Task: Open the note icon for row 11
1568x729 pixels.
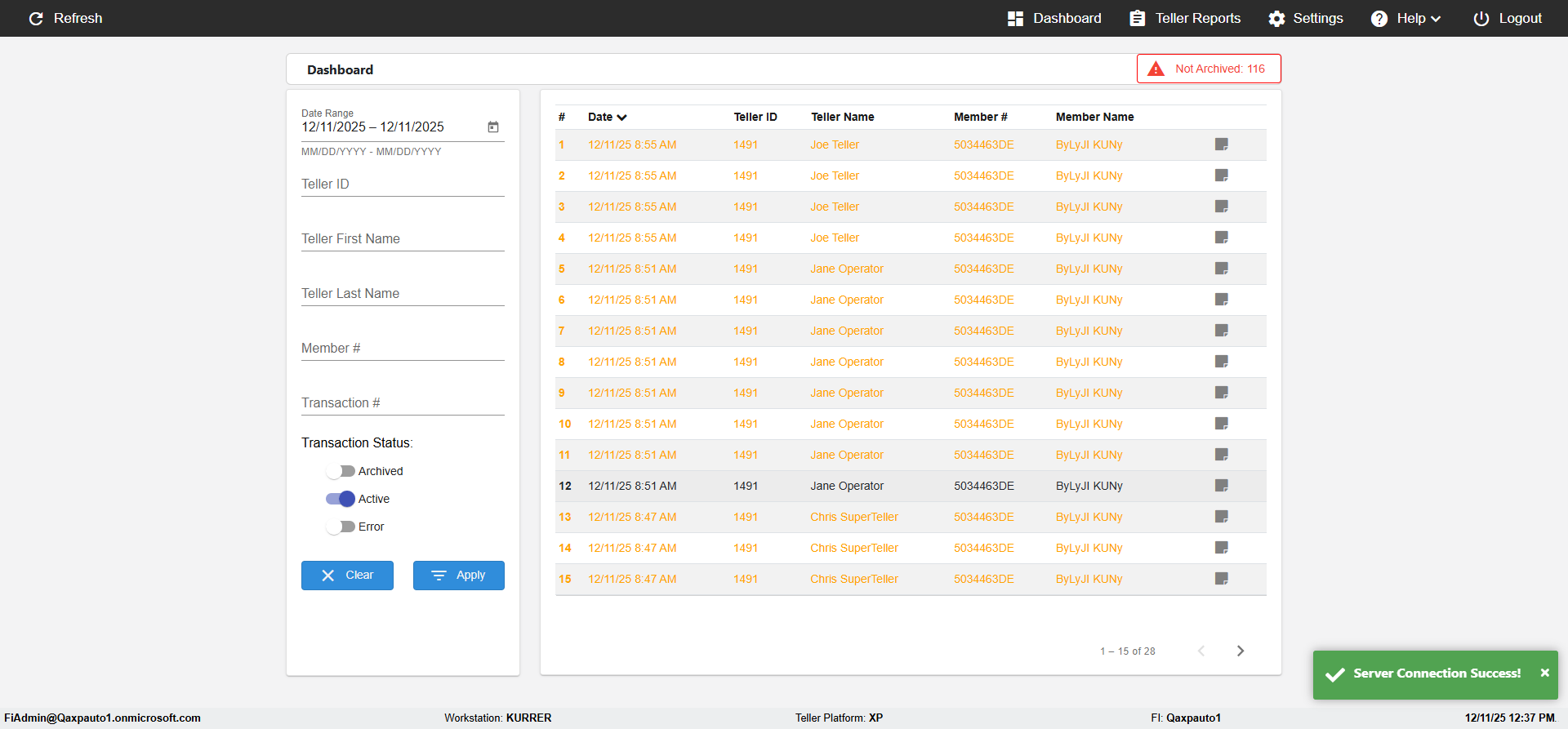Action: pos(1222,455)
